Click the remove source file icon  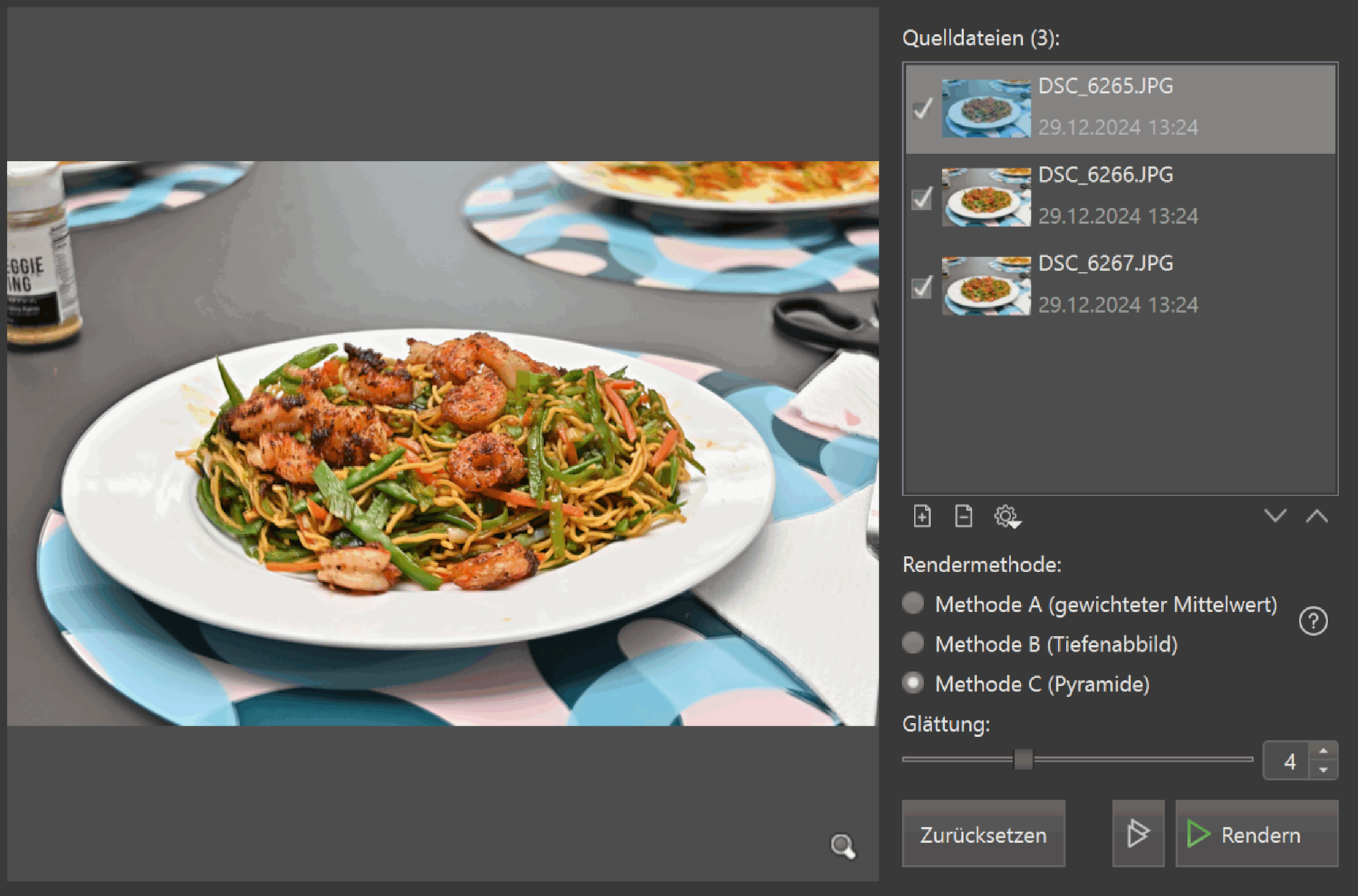click(x=963, y=517)
